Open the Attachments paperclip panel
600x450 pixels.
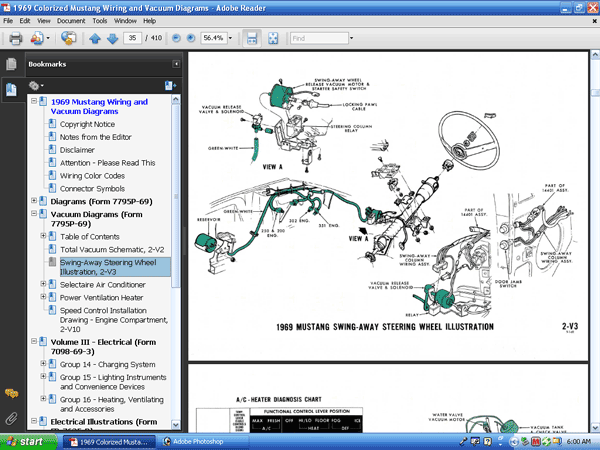11,417
